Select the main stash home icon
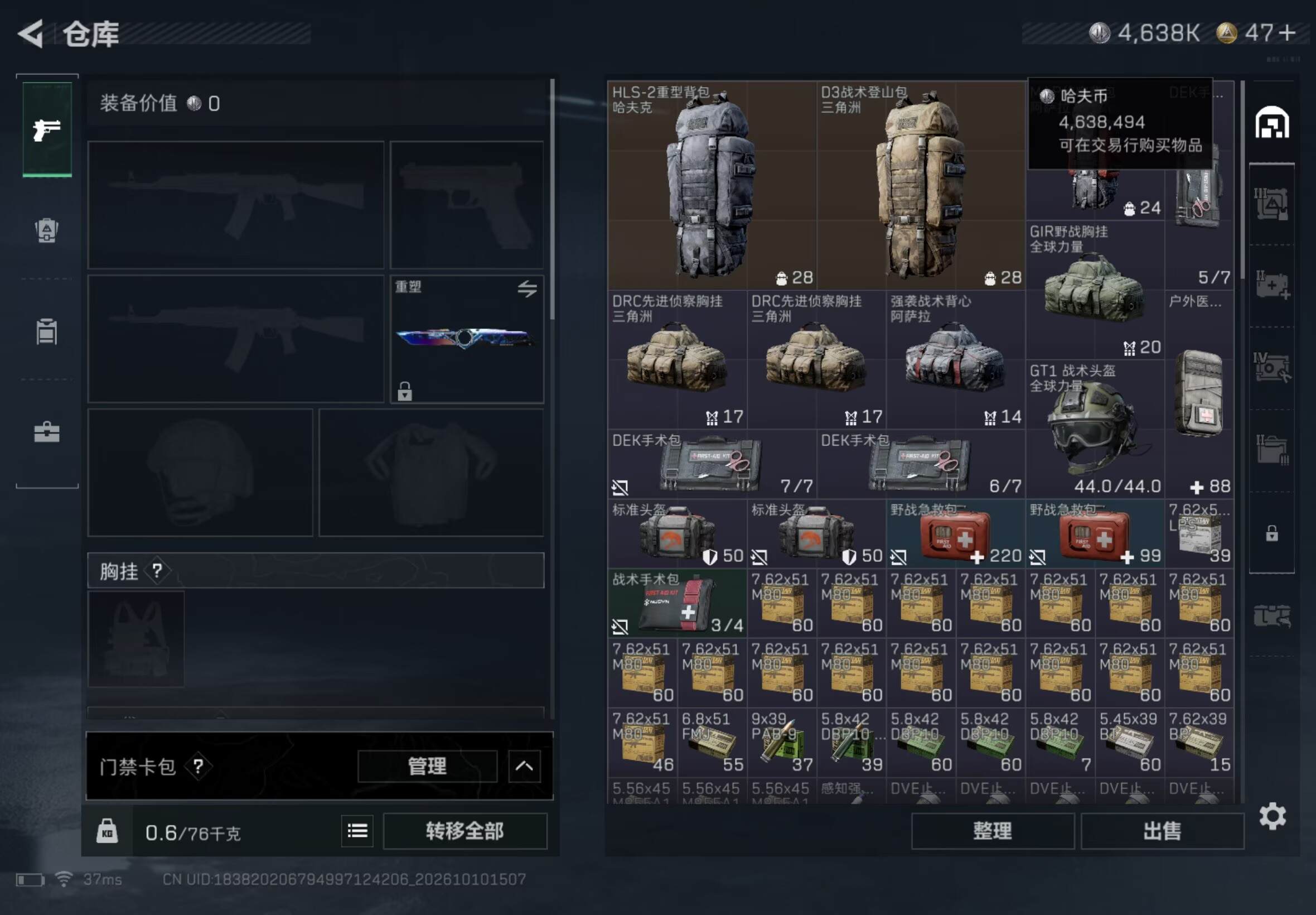1316x915 pixels. (x=1272, y=122)
